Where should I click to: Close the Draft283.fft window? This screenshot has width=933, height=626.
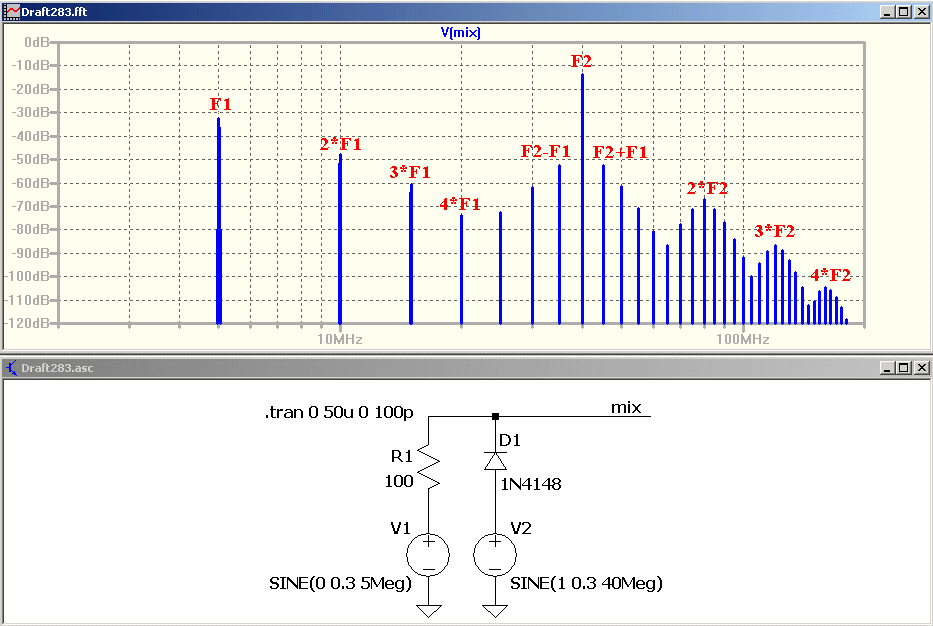[921, 11]
